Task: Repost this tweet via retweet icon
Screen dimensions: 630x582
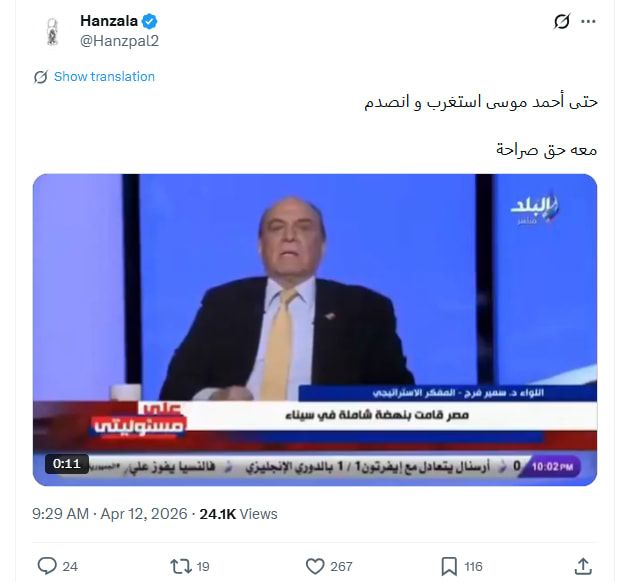Action: tap(181, 566)
